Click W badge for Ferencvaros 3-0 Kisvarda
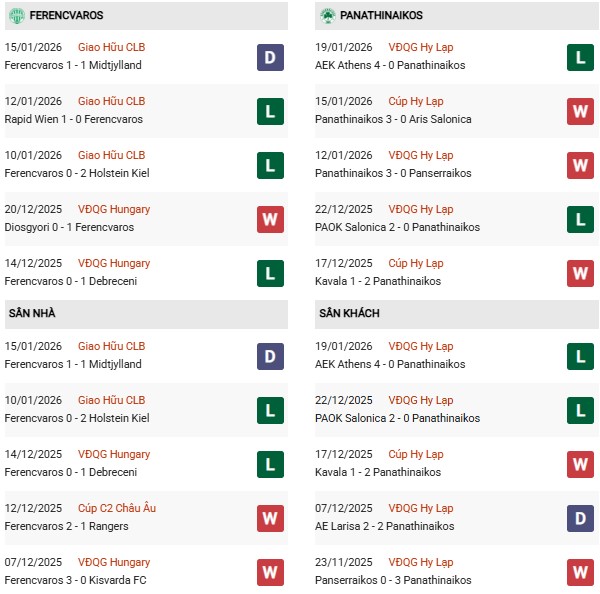600x594 pixels. [x=270, y=572]
